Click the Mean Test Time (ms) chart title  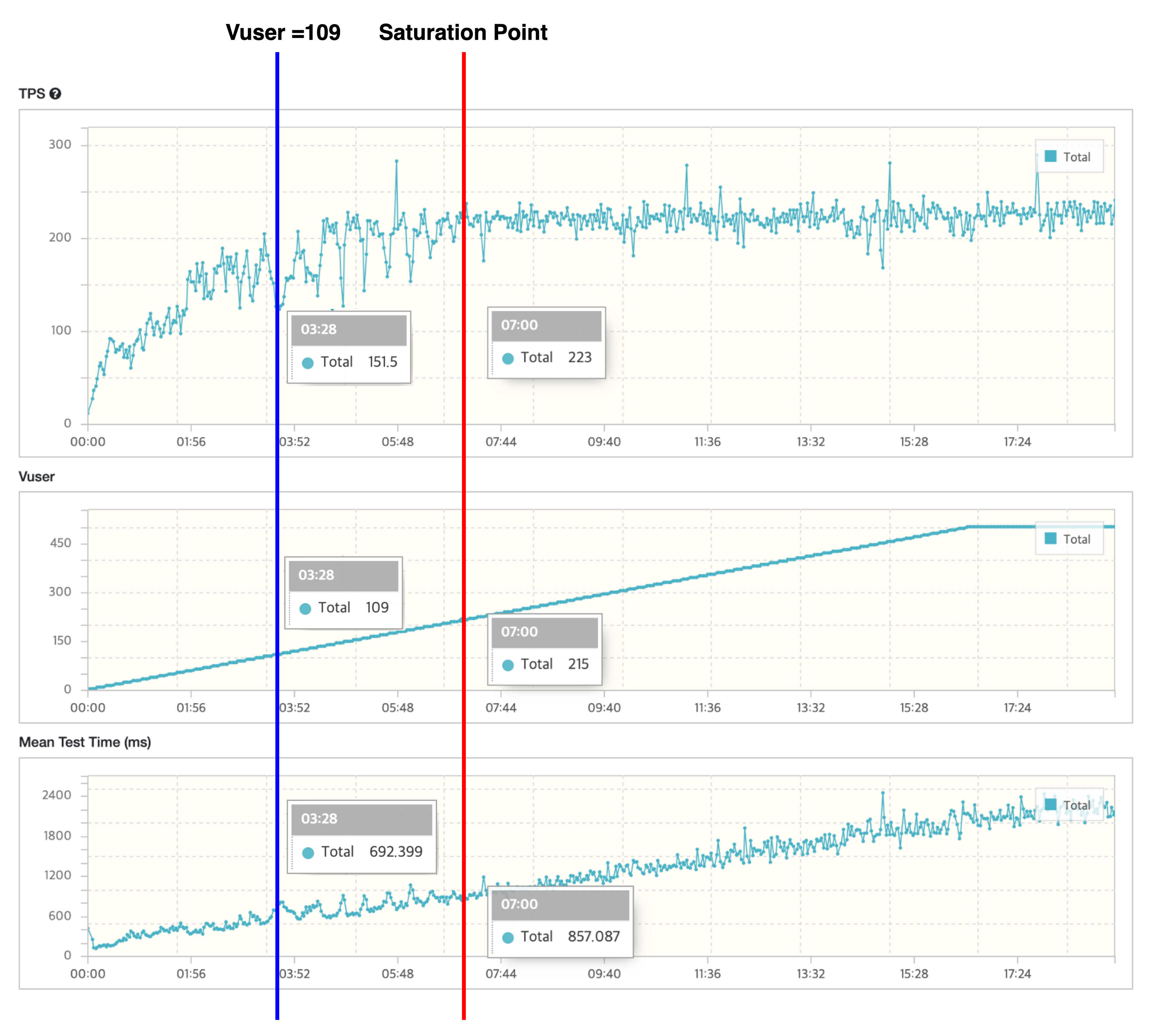coord(85,742)
